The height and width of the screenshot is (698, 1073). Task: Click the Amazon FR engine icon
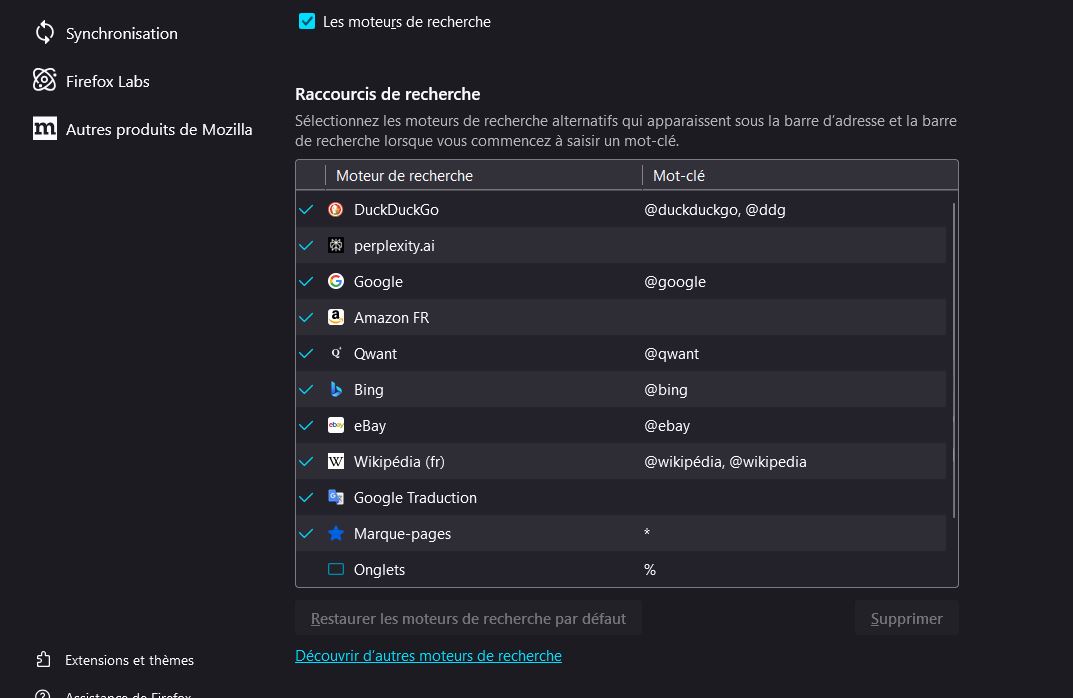pos(335,317)
